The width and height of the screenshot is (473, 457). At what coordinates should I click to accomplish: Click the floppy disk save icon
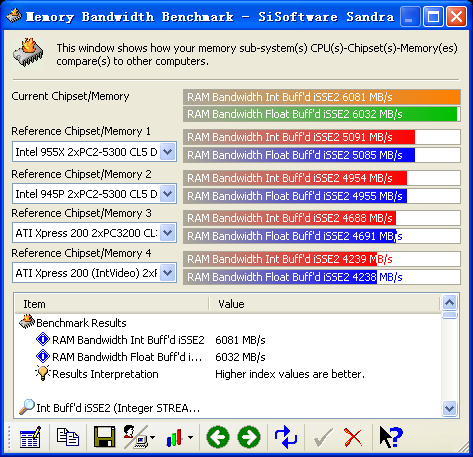click(105, 437)
